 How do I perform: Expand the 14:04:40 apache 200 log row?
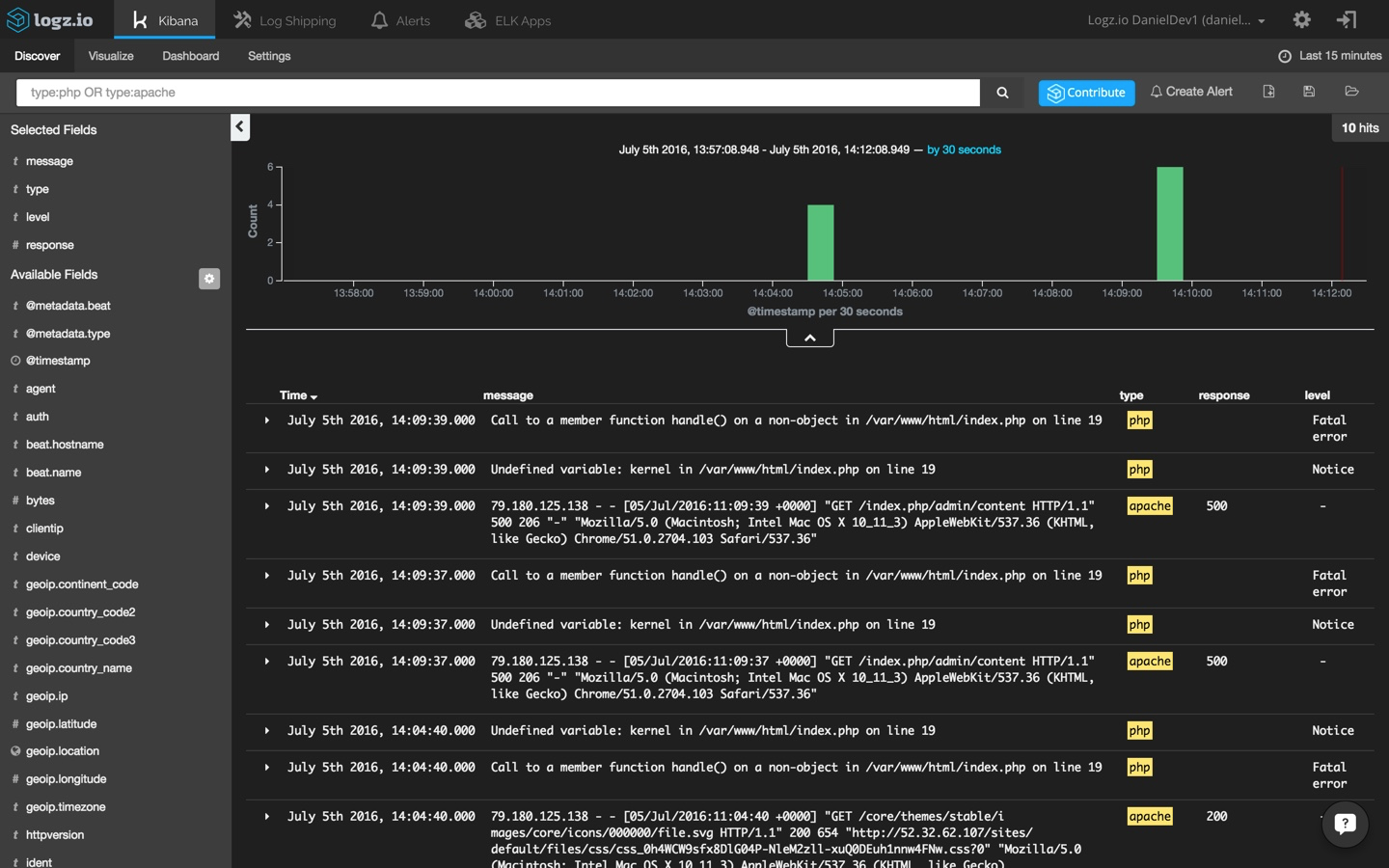[x=267, y=817]
